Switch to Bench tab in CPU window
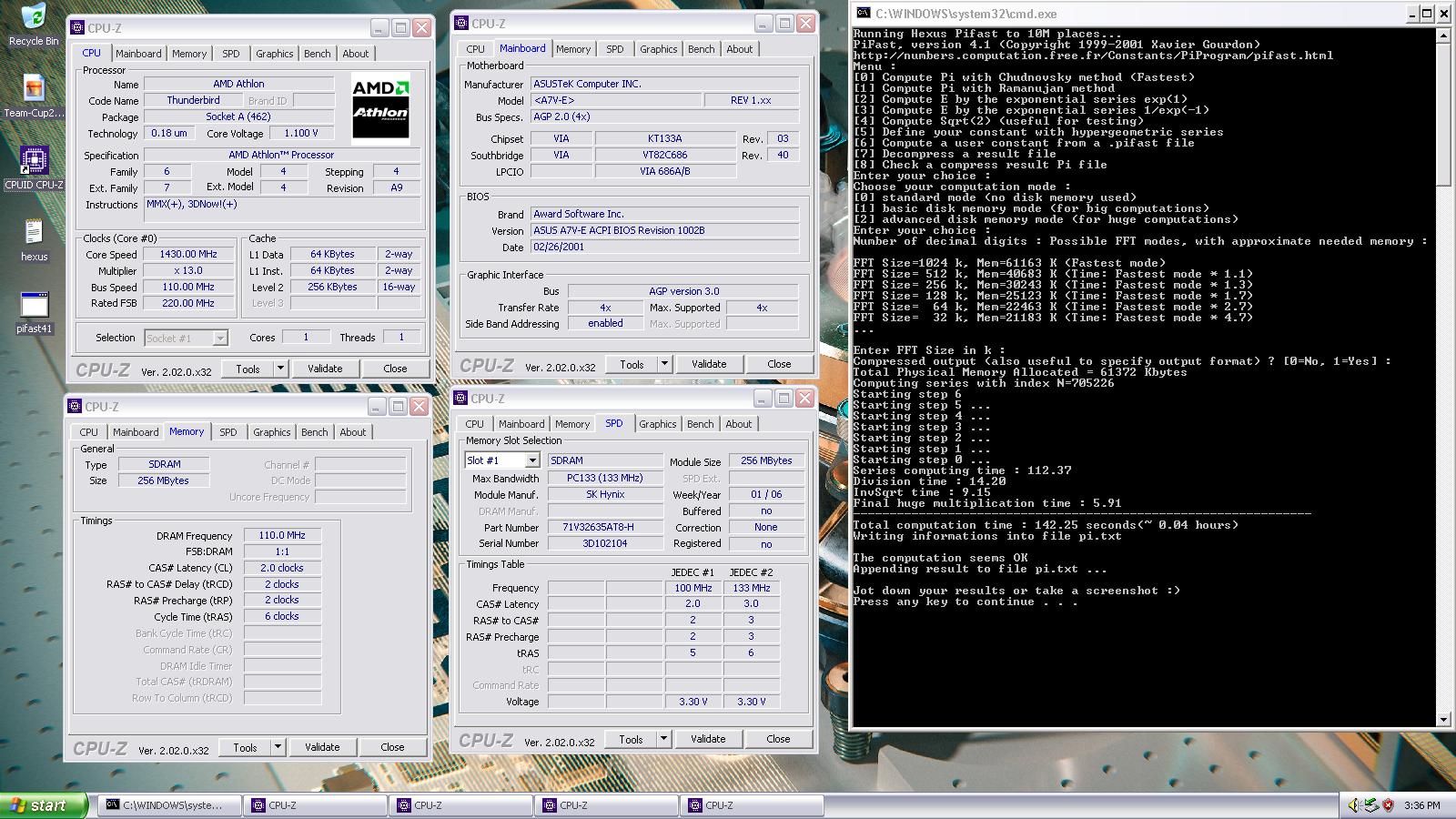The height and width of the screenshot is (819, 1456). 318,54
